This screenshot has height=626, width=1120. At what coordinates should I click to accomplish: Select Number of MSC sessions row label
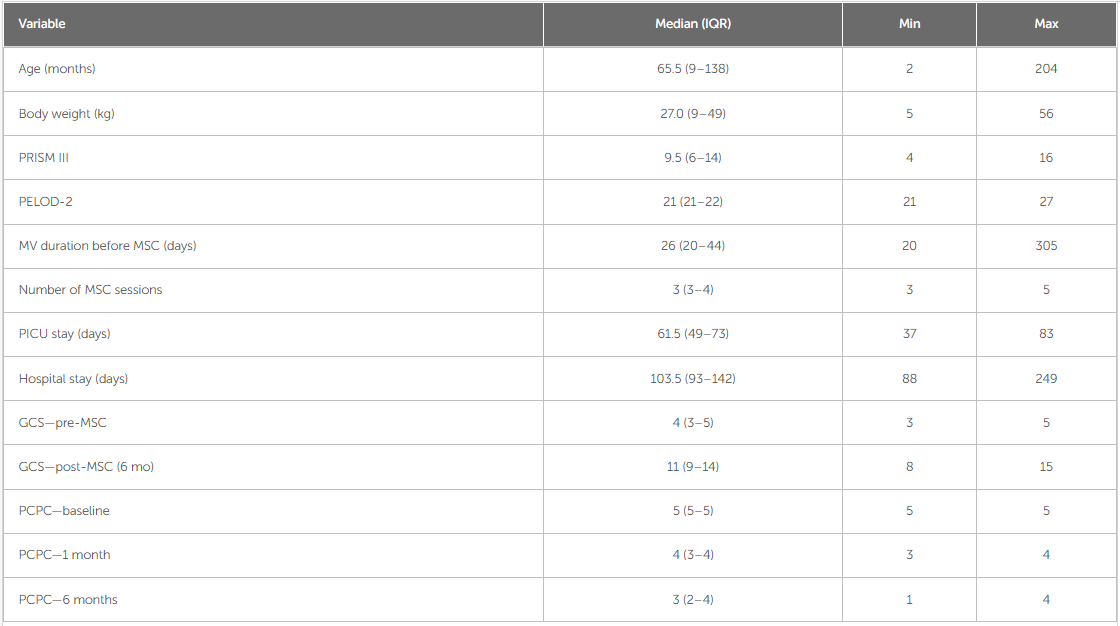pyautogui.click(x=90, y=289)
